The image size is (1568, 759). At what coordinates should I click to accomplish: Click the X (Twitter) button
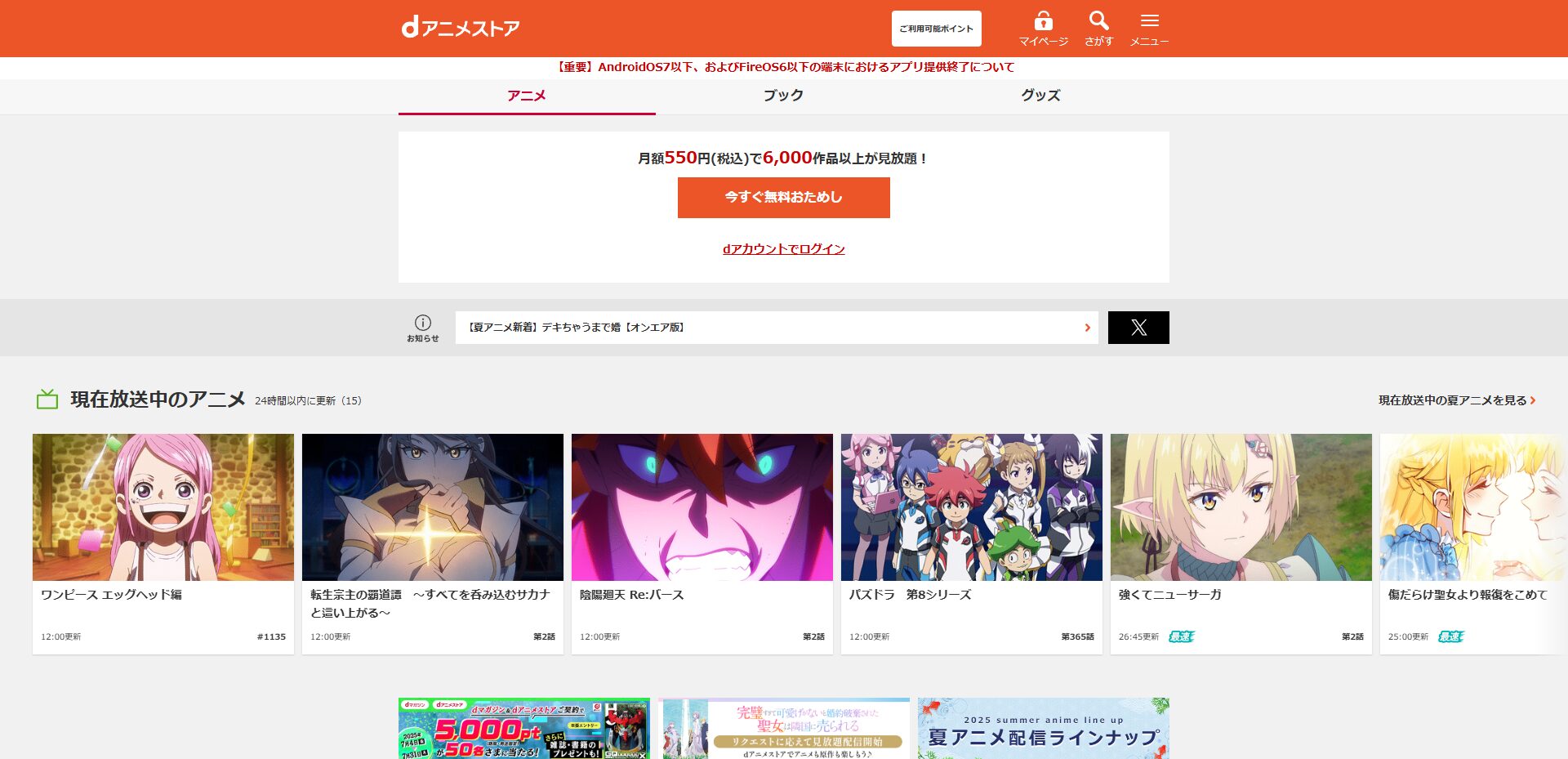tap(1138, 328)
